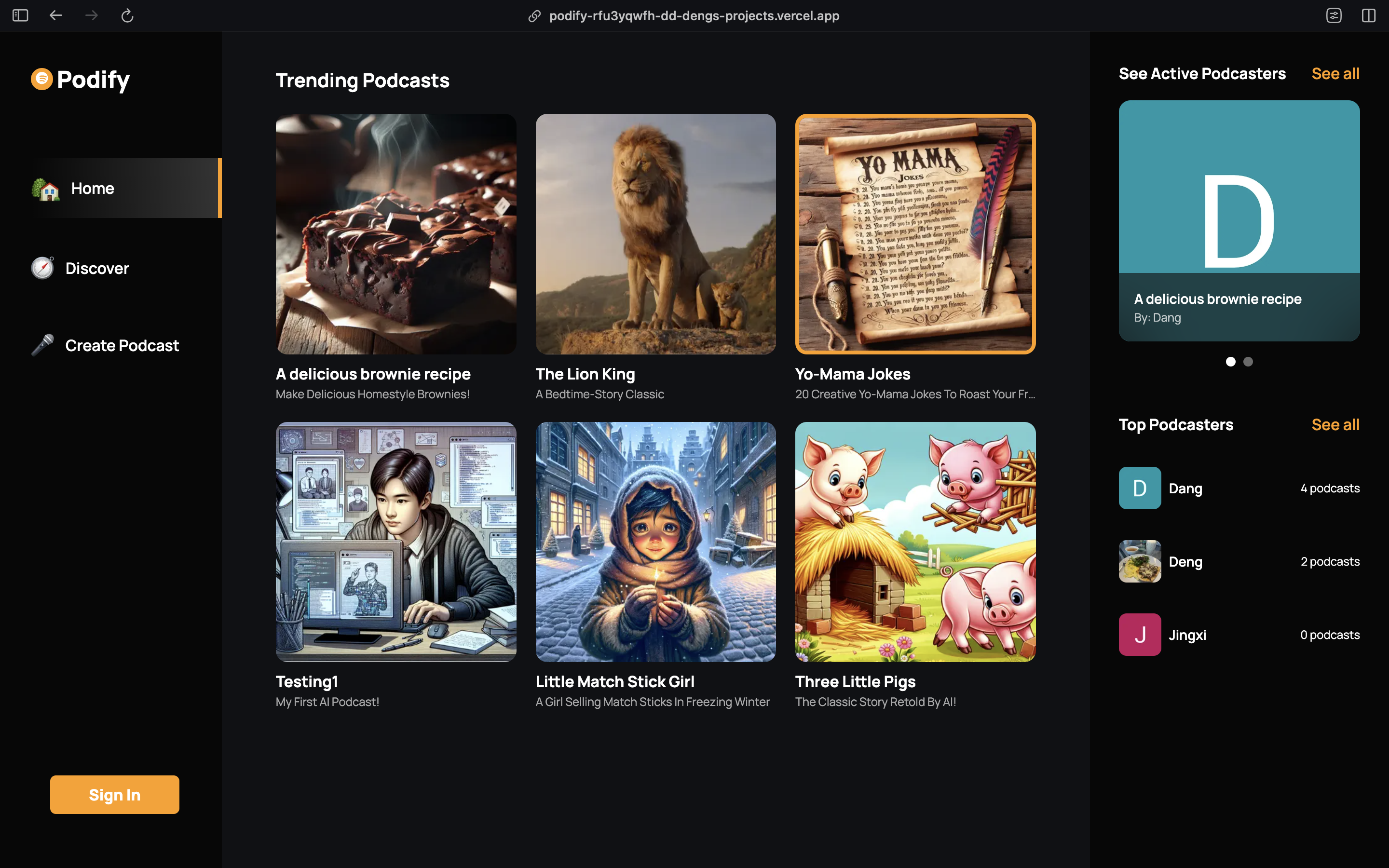The width and height of the screenshot is (1389, 868).
Task: Expand See All active podcasters
Action: click(x=1335, y=73)
